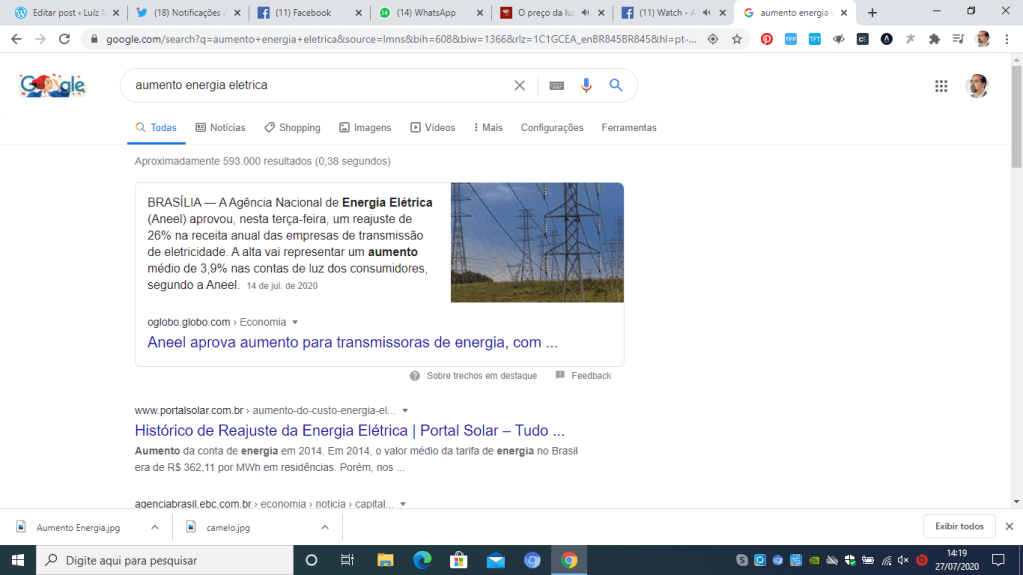This screenshot has height=575, width=1023.
Task: Expand the portalsolar.com.br result options arrow
Action: tap(405, 411)
